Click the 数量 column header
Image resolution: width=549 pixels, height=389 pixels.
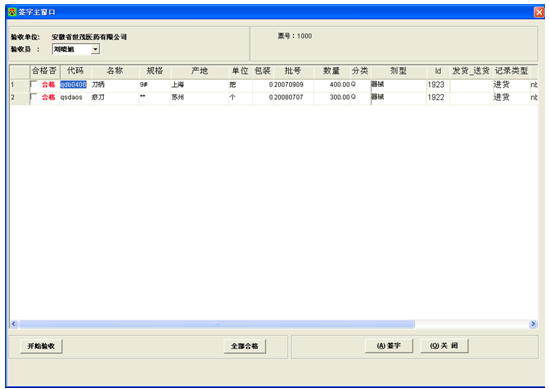(332, 71)
